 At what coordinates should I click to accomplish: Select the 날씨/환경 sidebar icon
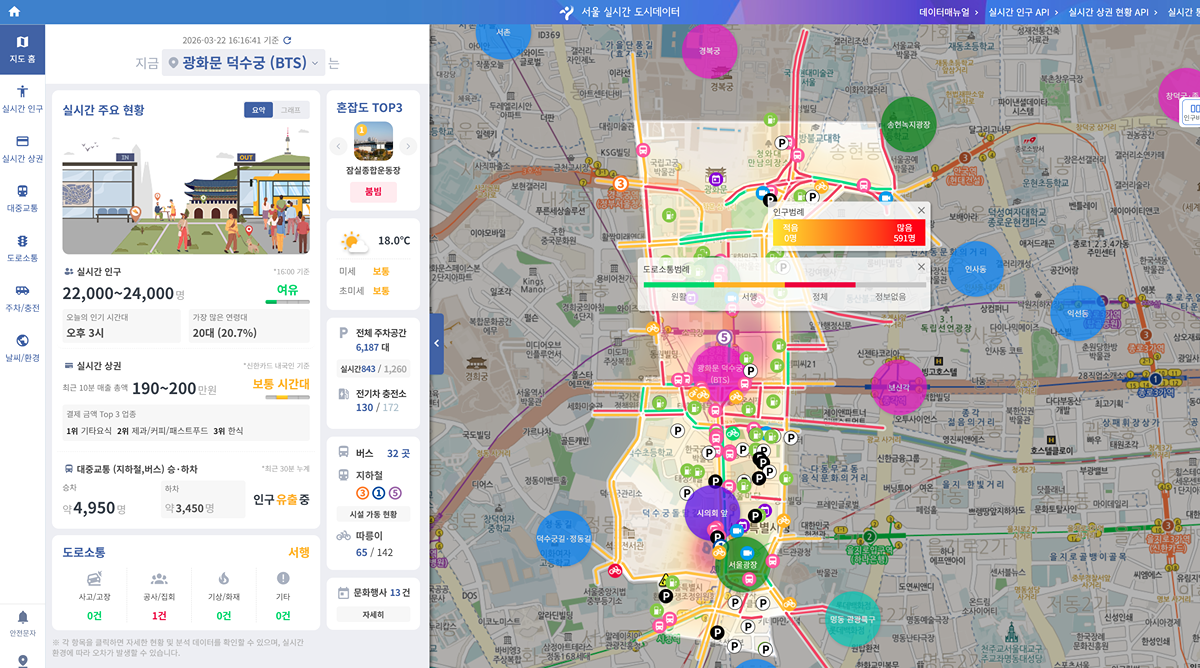pyautogui.click(x=22, y=347)
